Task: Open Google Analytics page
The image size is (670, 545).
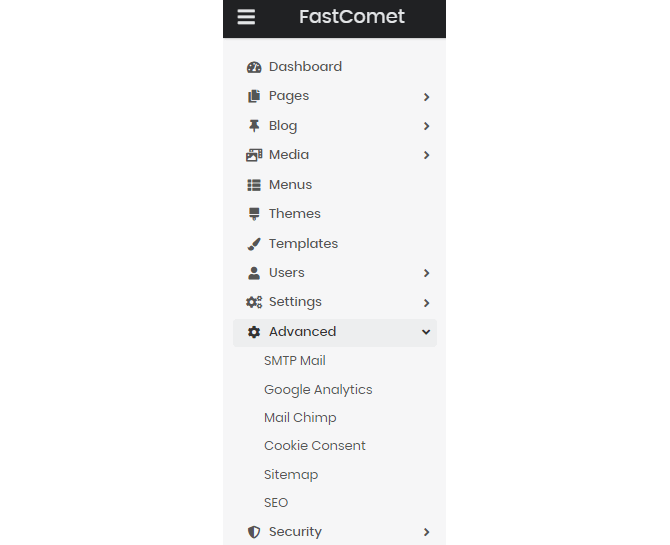Action: 318,390
